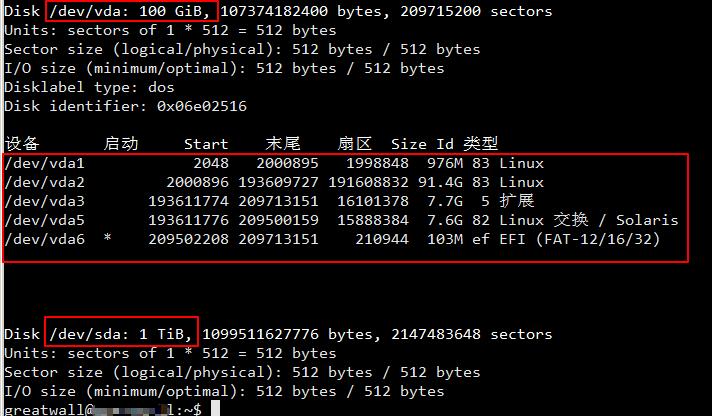Screen dimensions: 712x416
Task: Click the /dev/sda: 1 TiB disk label
Action: click(122, 333)
